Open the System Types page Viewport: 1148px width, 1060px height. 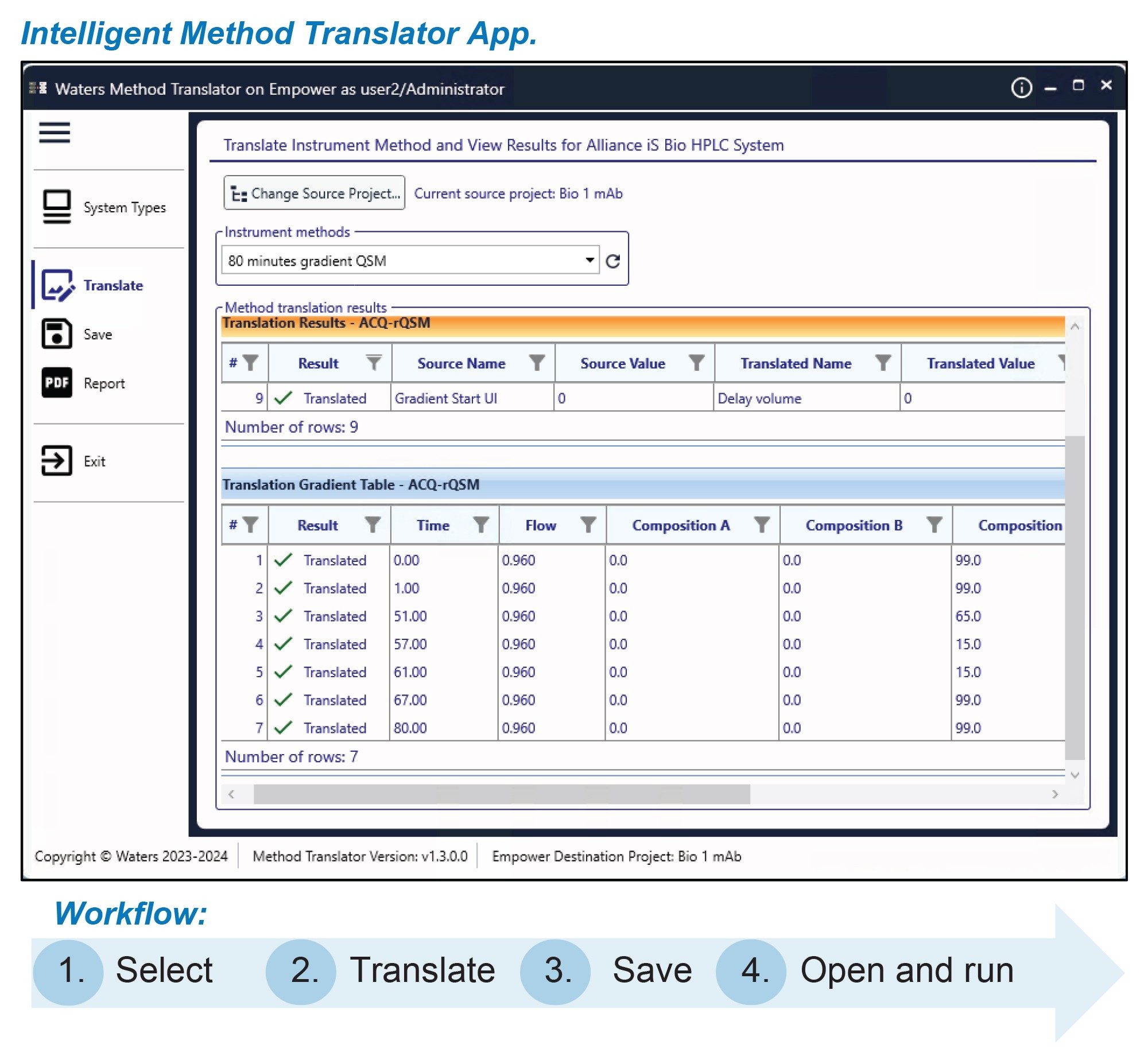click(x=104, y=207)
